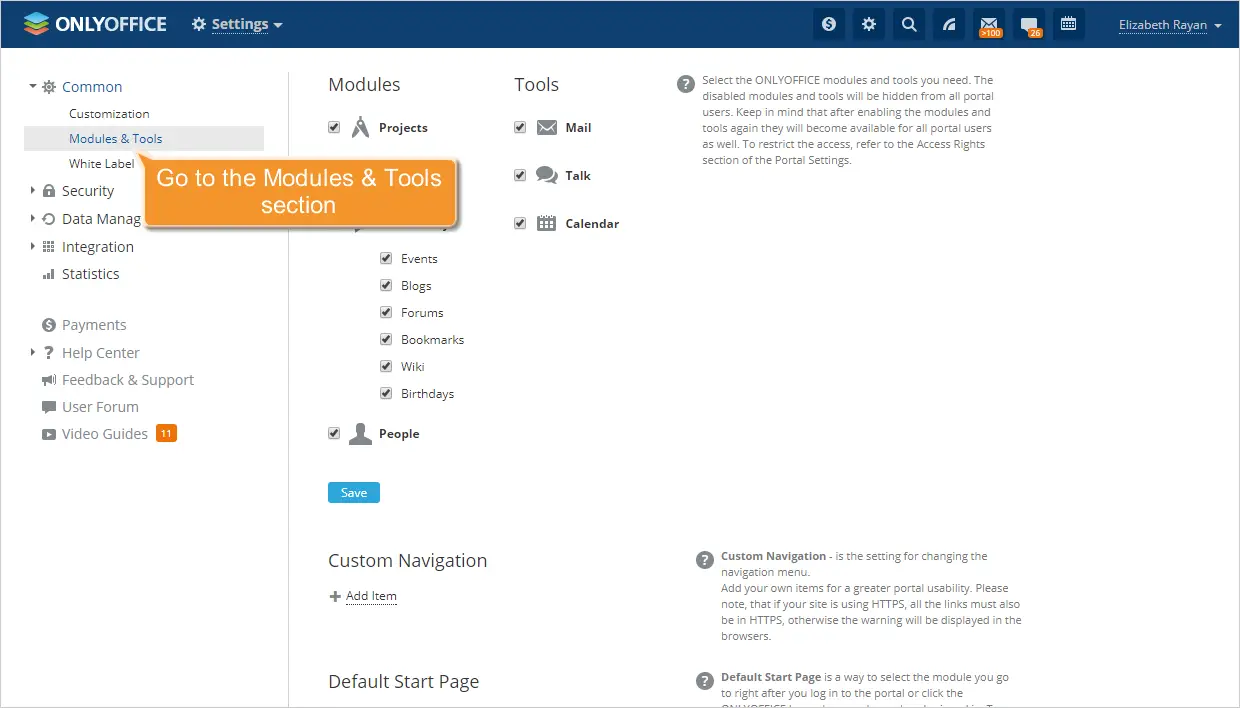Open the Payments link text in the sidebar
The height and width of the screenshot is (708, 1240).
(x=94, y=325)
